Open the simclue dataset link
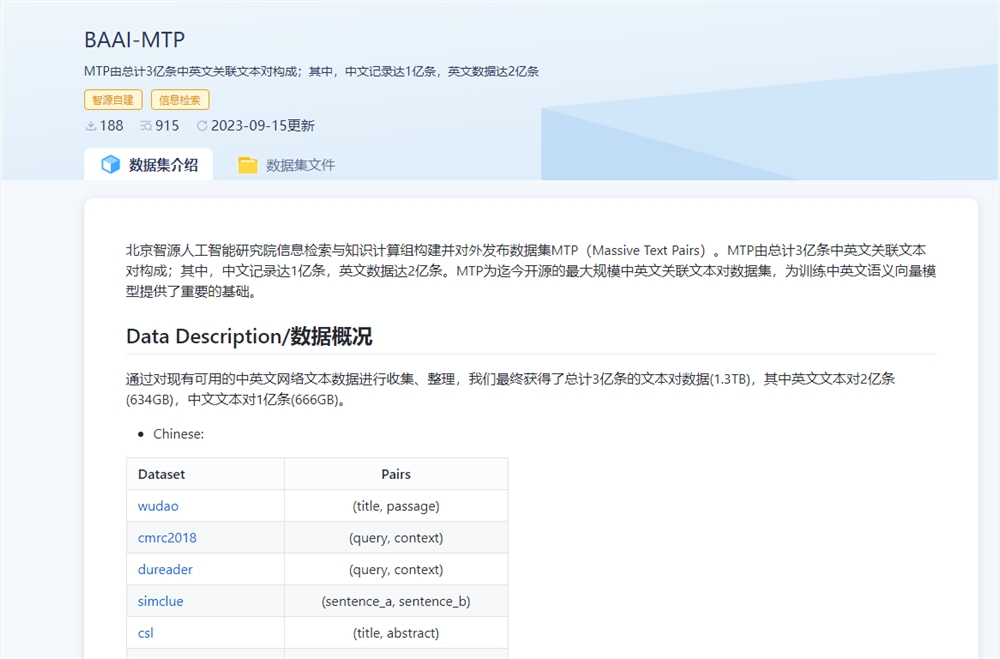Image resolution: width=1000 pixels, height=659 pixels. point(161,602)
